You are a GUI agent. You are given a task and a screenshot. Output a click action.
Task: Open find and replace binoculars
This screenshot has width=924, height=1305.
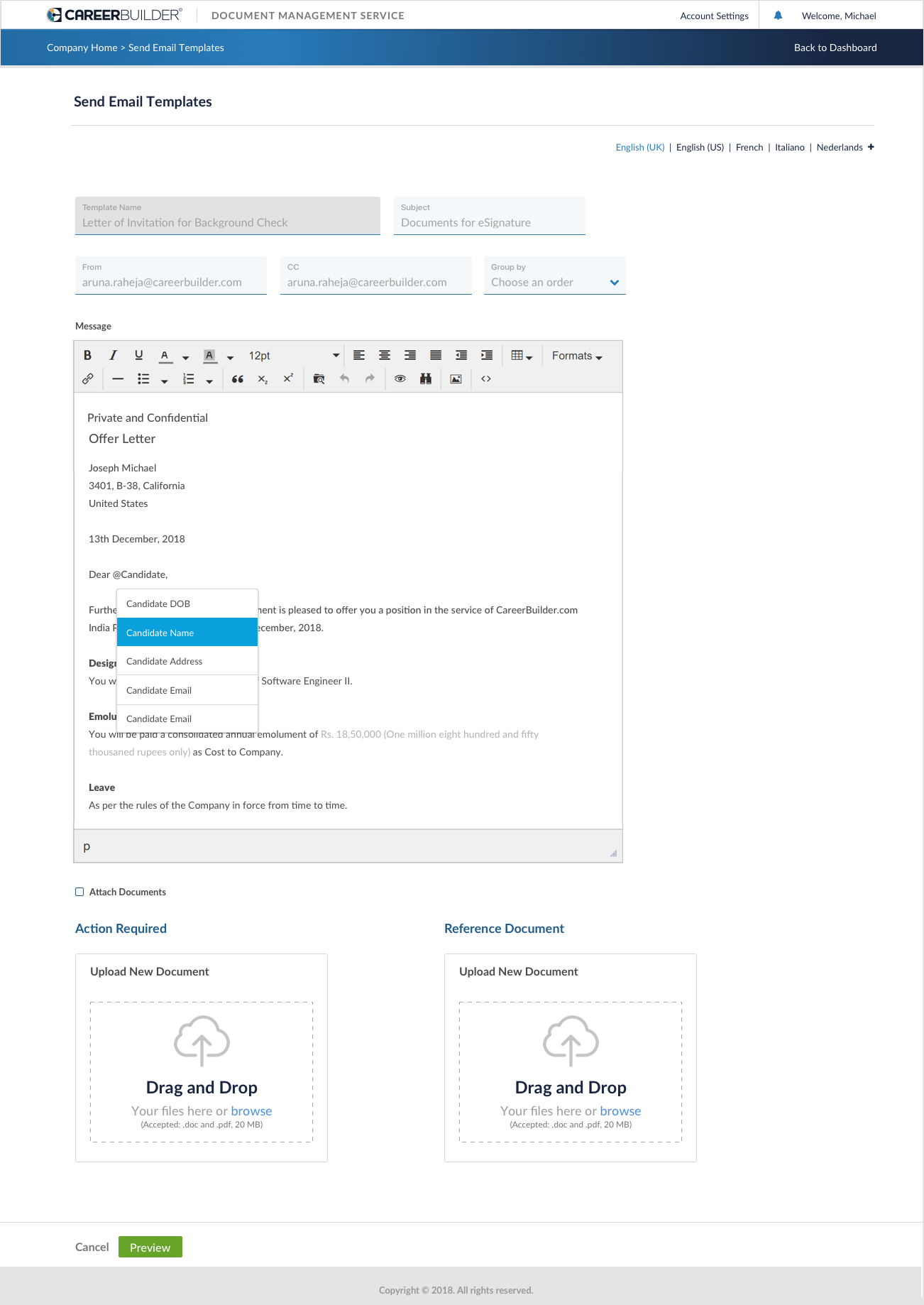coord(426,378)
